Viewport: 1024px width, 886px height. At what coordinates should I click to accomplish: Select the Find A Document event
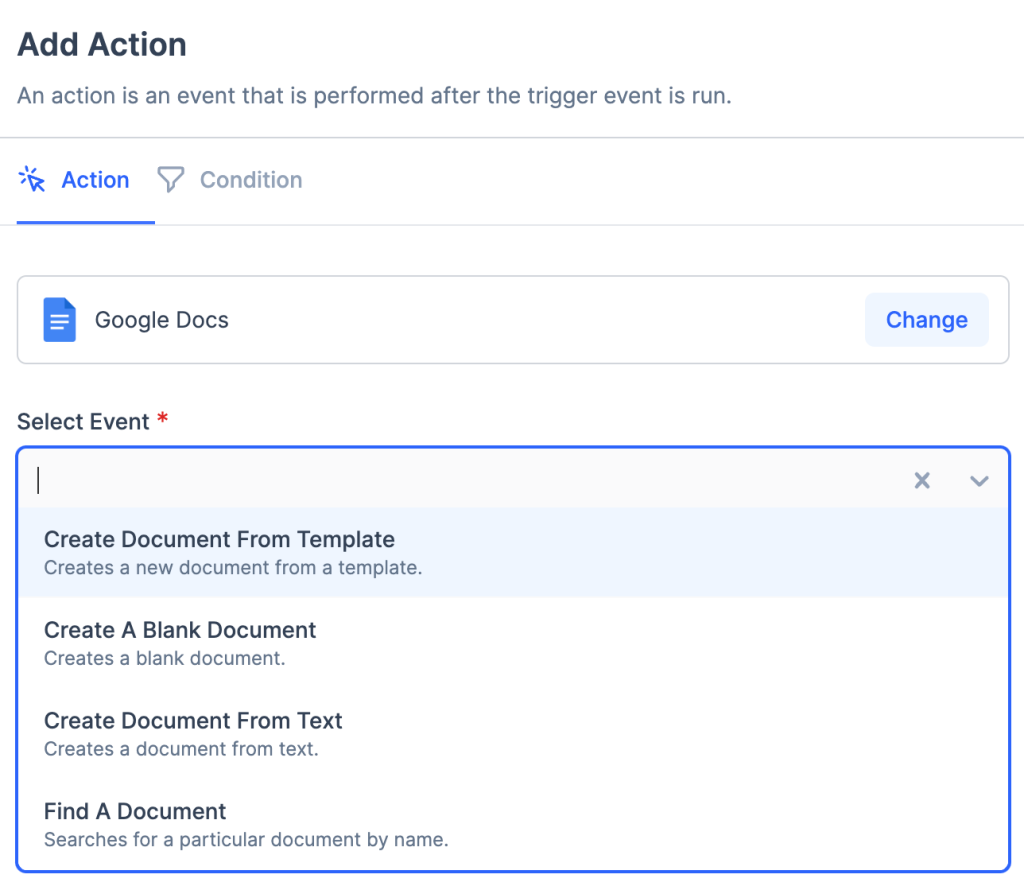point(135,811)
